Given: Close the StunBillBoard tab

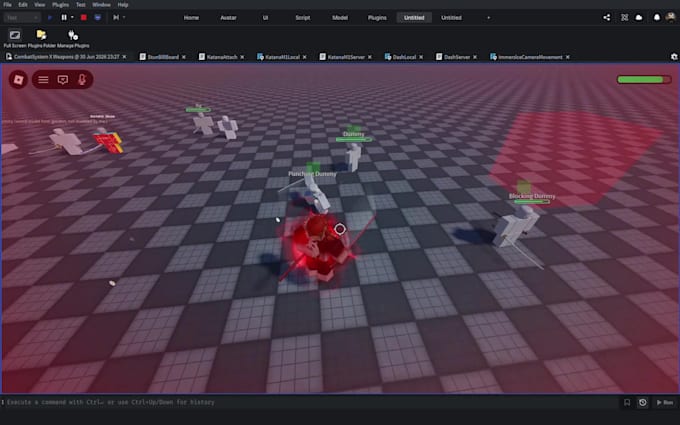Looking at the screenshot, I should (184, 57).
